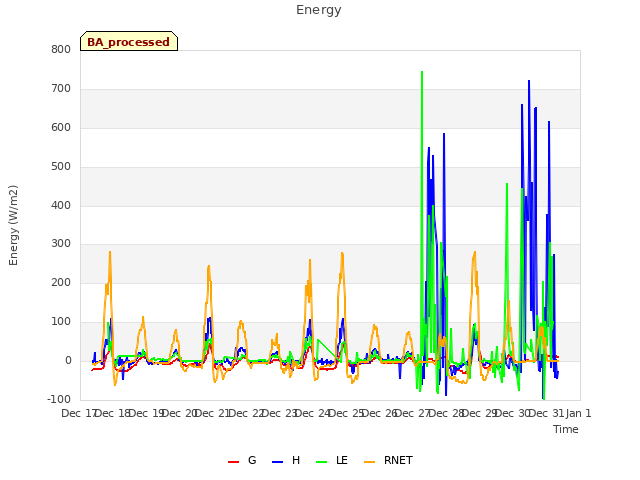
Task: Click the orange RNET legend swatch
Action: (369, 462)
